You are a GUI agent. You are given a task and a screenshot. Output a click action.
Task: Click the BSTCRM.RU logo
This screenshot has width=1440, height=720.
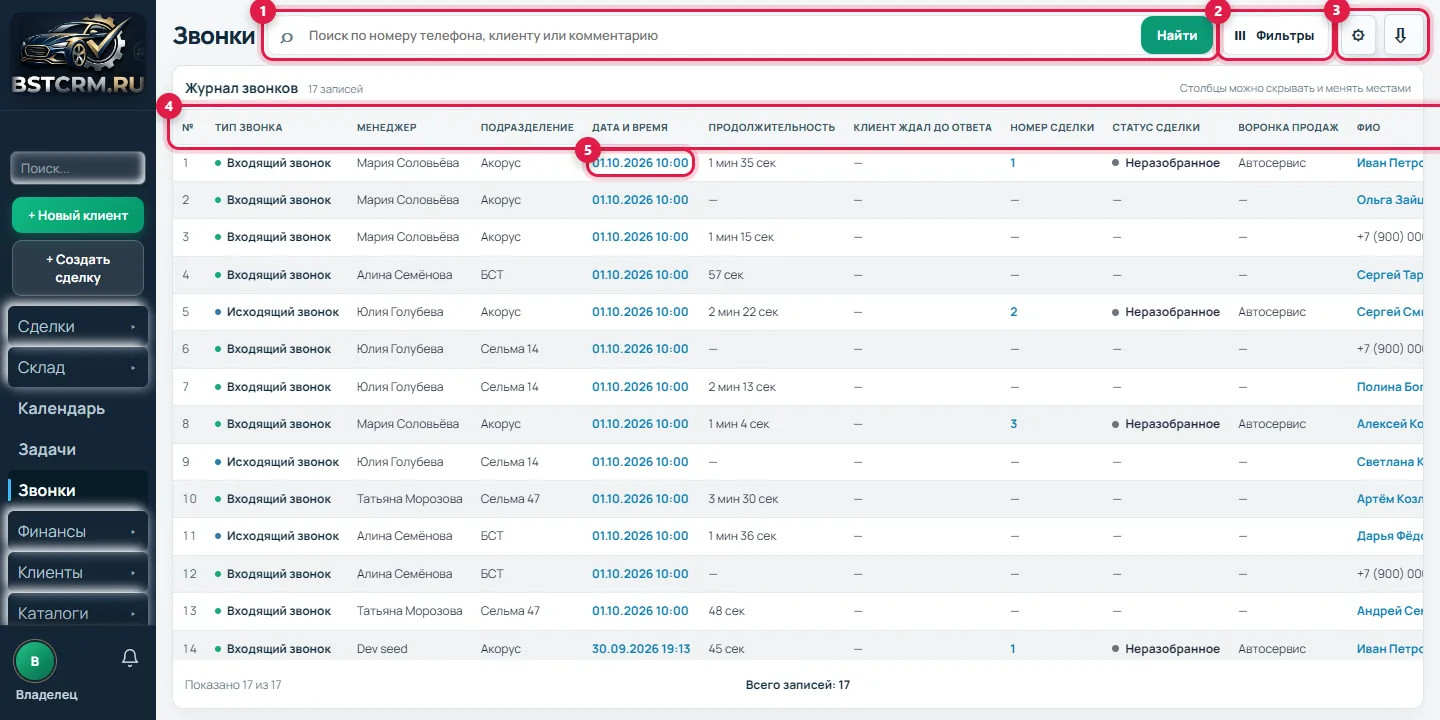point(78,53)
